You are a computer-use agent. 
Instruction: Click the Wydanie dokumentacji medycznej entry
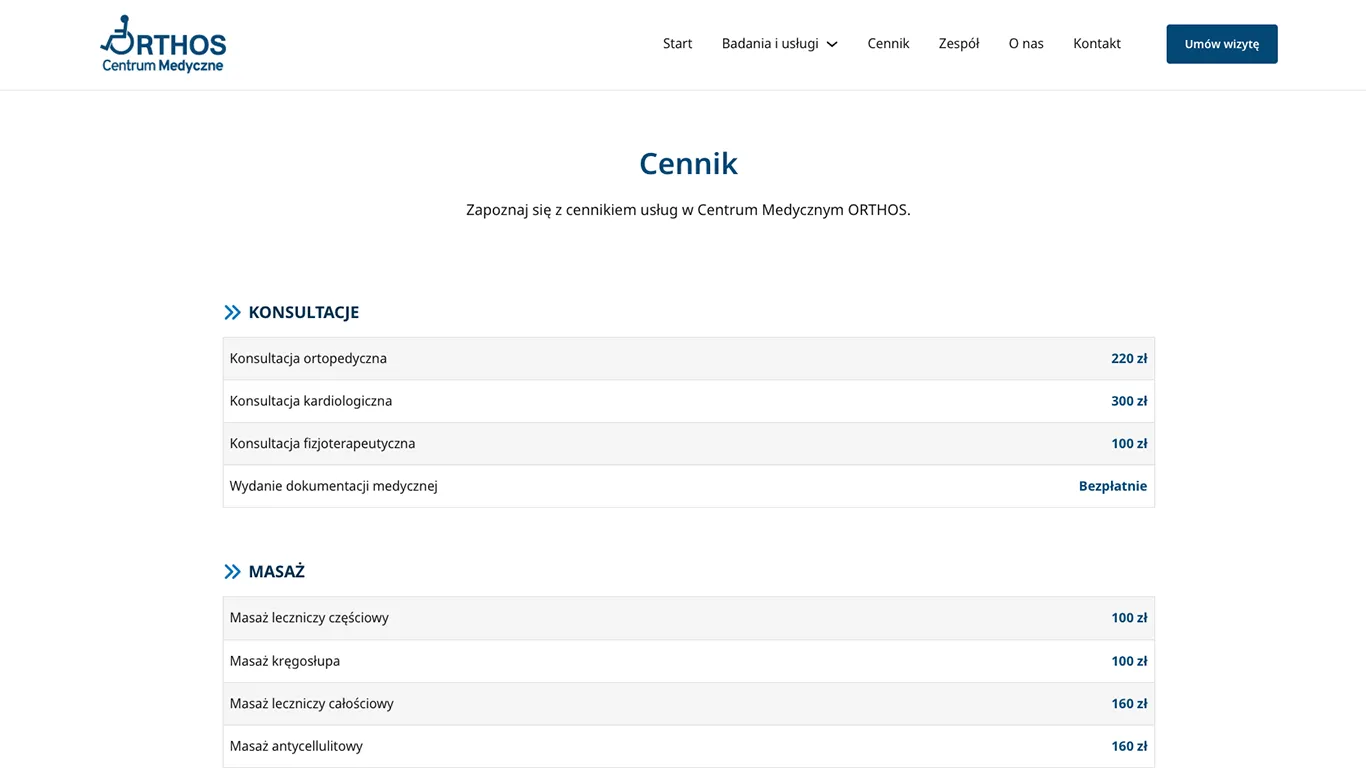(334, 485)
